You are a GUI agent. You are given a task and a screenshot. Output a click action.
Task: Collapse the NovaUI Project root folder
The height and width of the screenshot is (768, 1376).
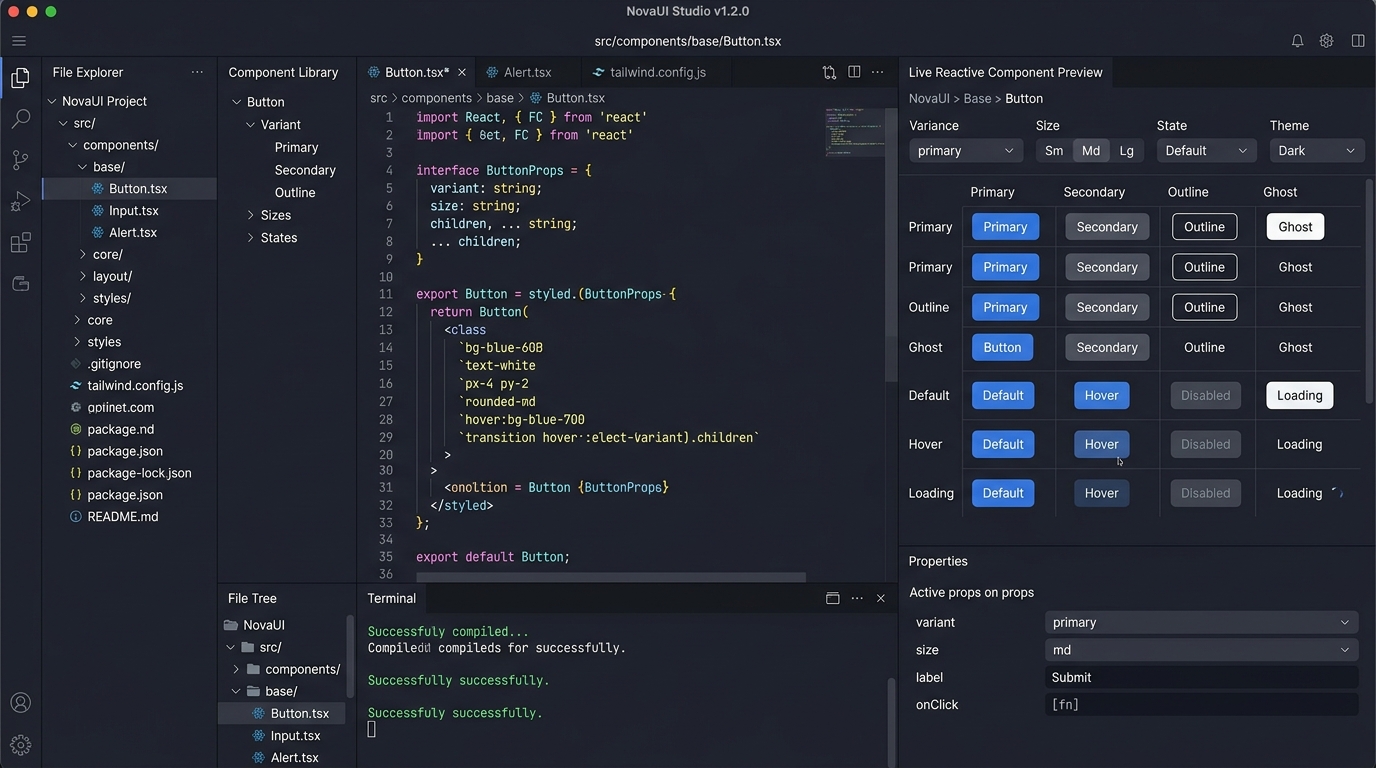tap(52, 101)
